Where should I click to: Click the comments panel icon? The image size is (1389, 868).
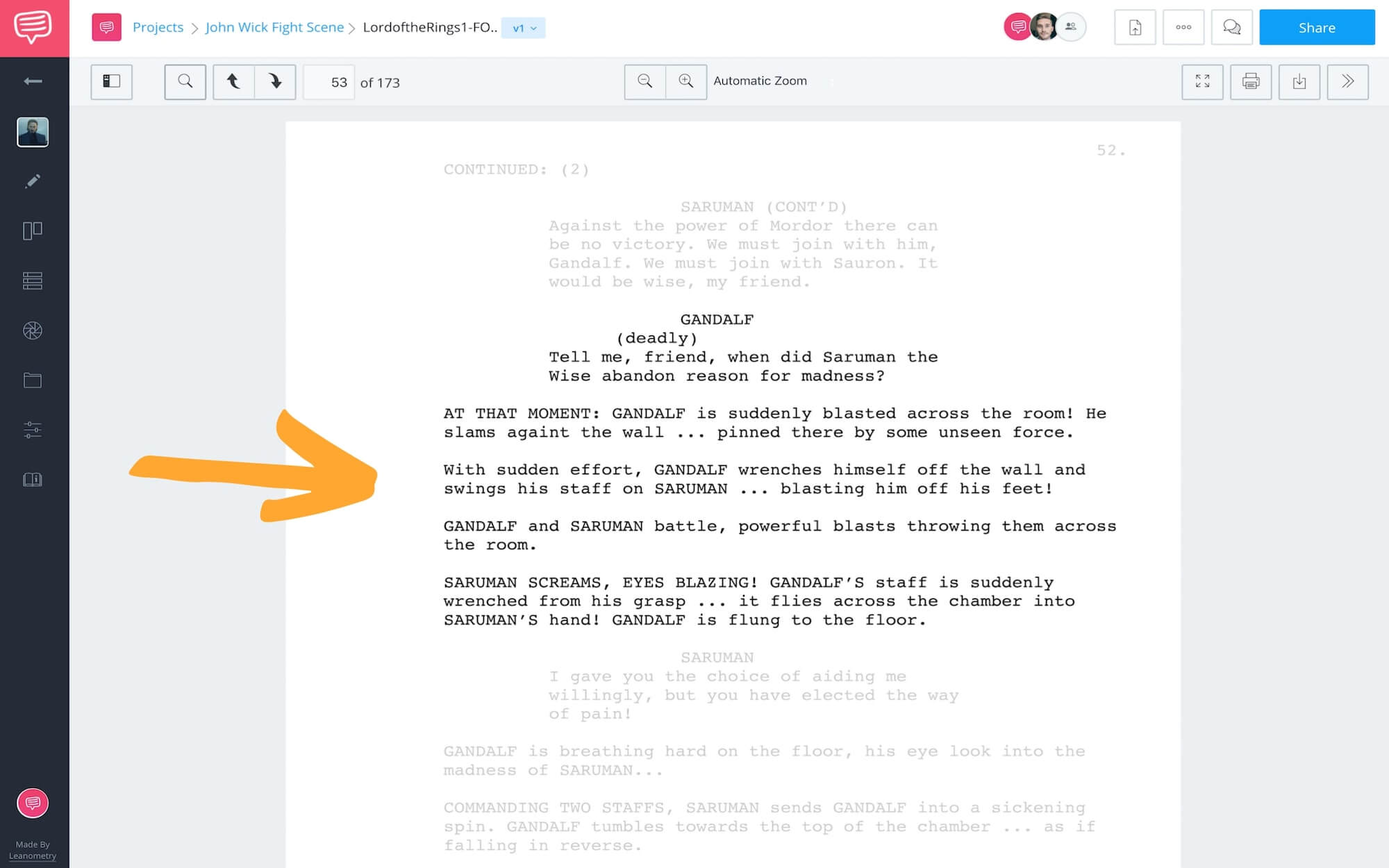pyautogui.click(x=1231, y=27)
